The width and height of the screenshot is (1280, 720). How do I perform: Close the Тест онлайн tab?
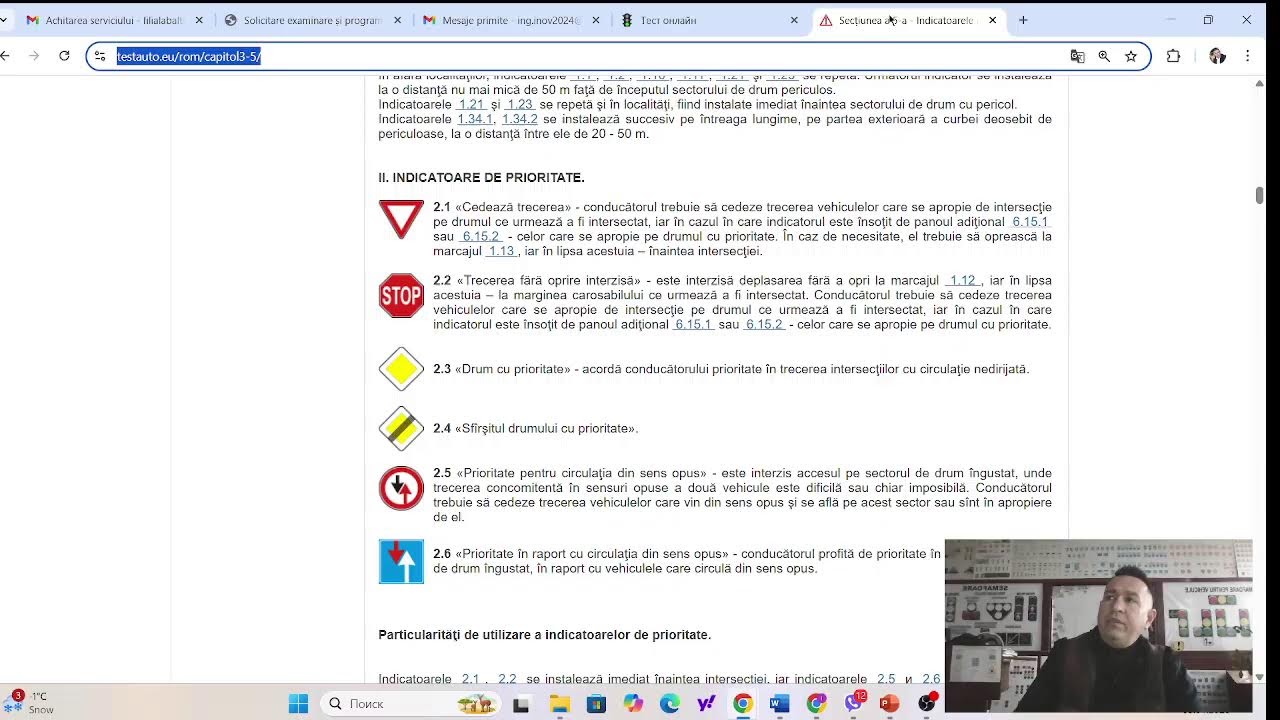(x=794, y=20)
